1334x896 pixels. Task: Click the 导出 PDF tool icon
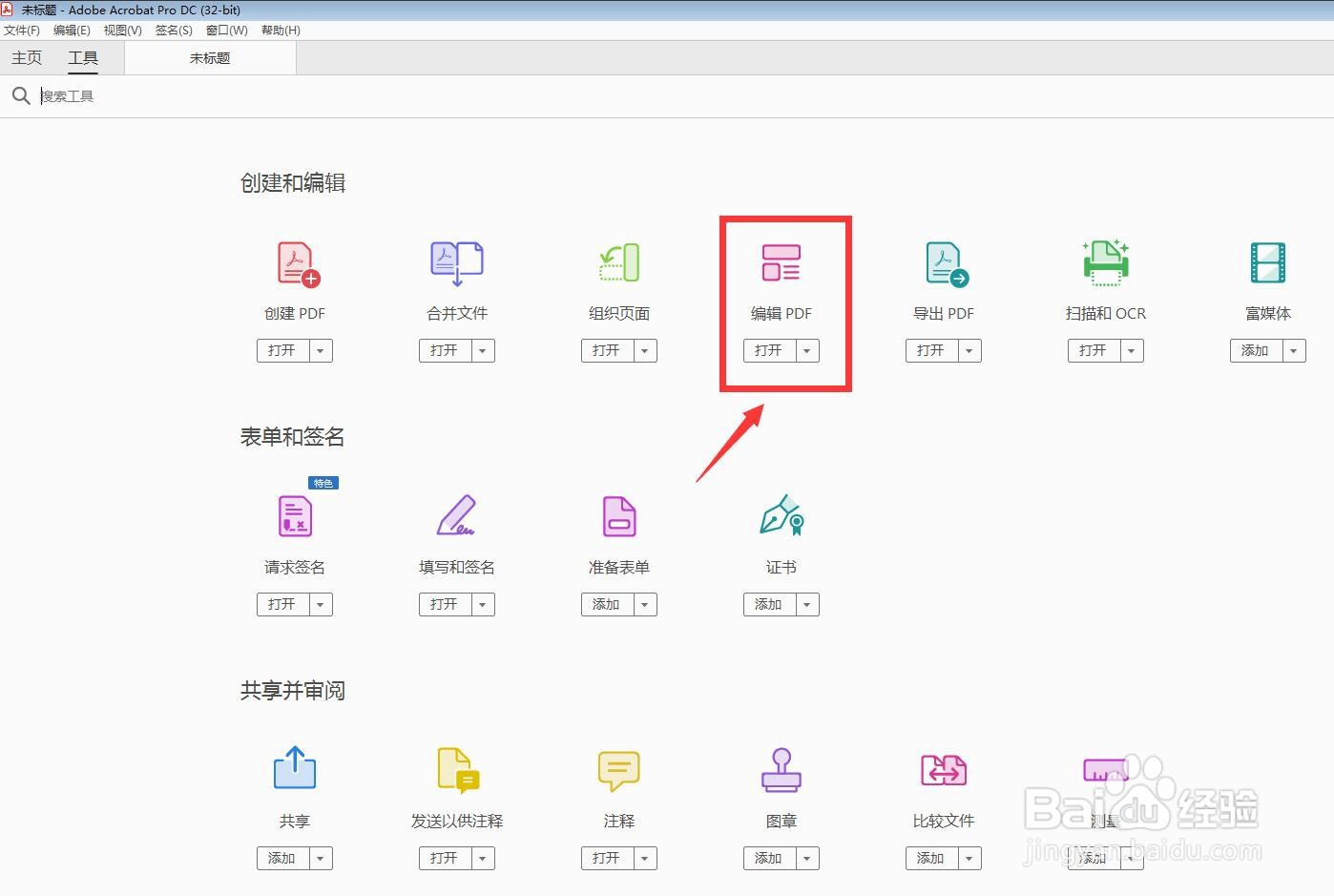(x=947, y=264)
